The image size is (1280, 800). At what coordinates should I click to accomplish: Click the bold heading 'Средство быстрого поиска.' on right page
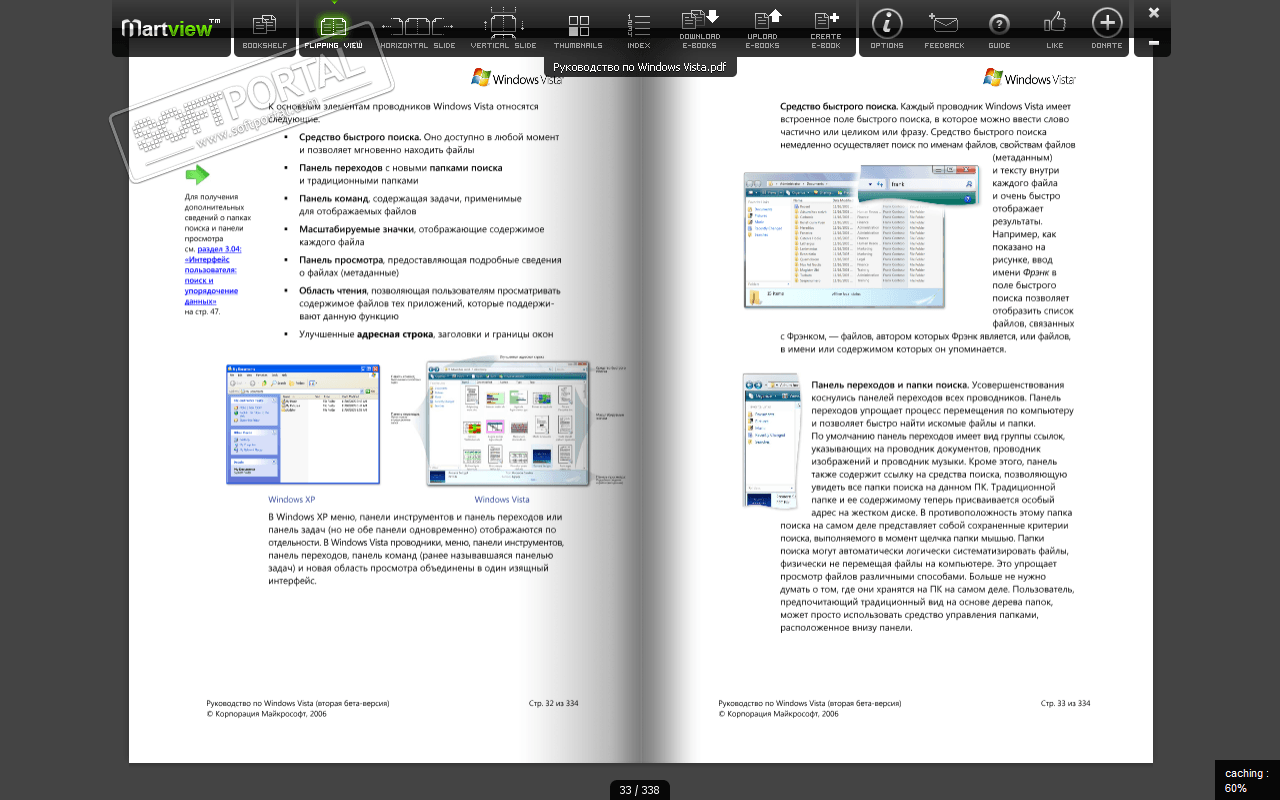coord(838,106)
